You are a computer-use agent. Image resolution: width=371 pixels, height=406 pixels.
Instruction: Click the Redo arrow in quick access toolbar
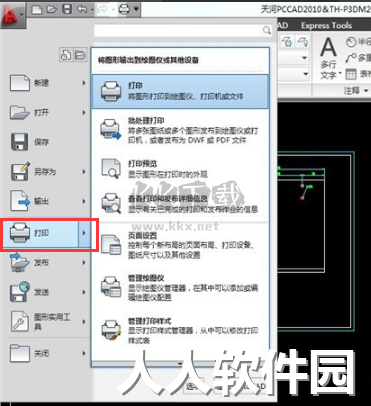102,10
